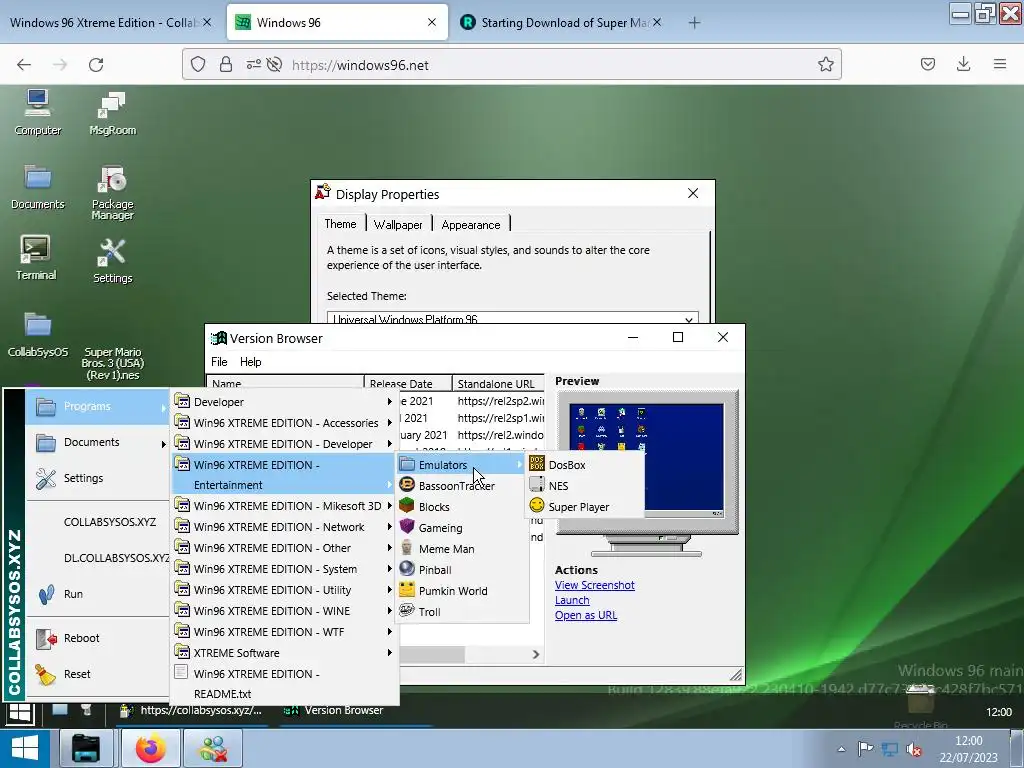Open Help menu in Version Browser

(250, 362)
